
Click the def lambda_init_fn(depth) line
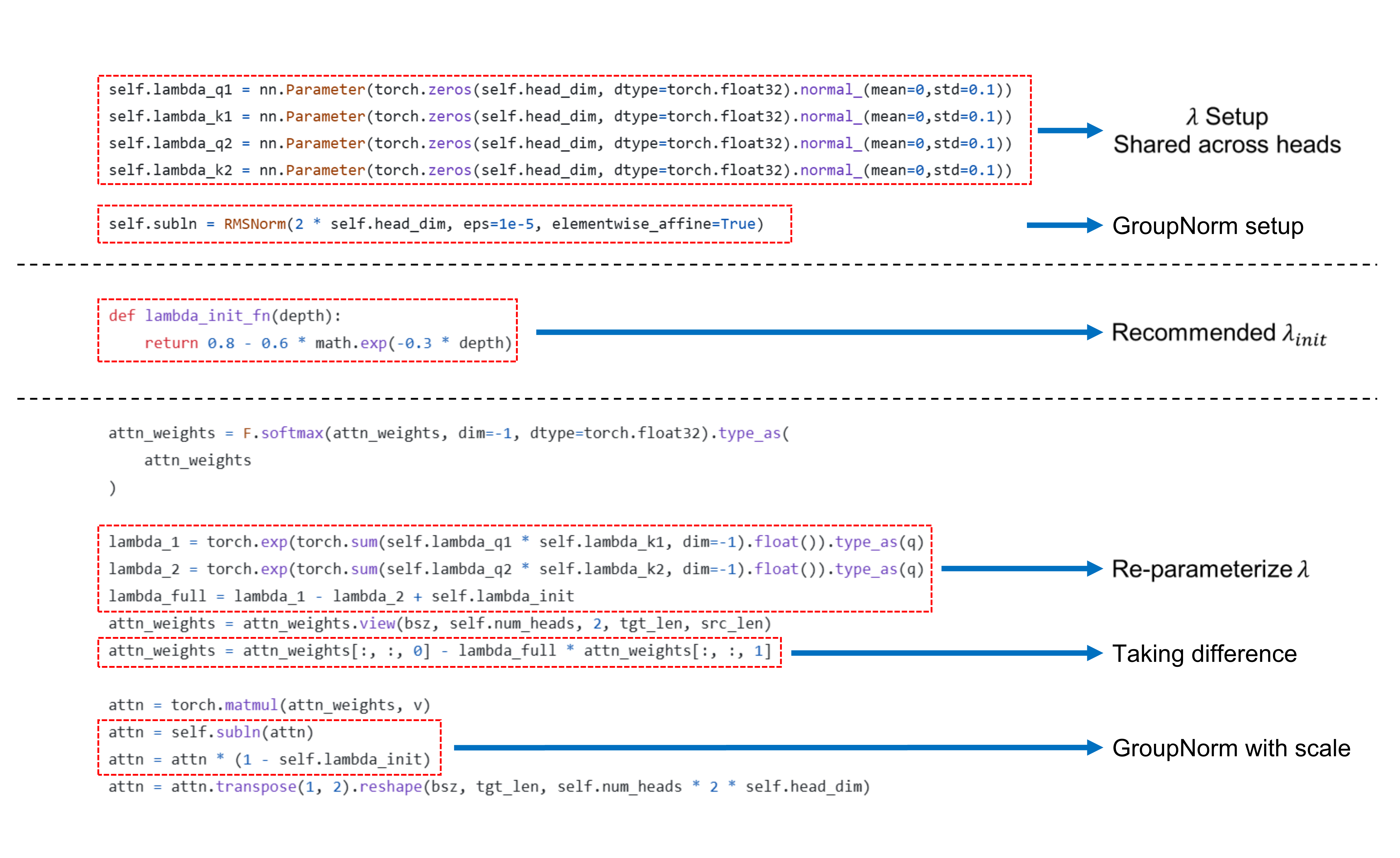(x=225, y=316)
